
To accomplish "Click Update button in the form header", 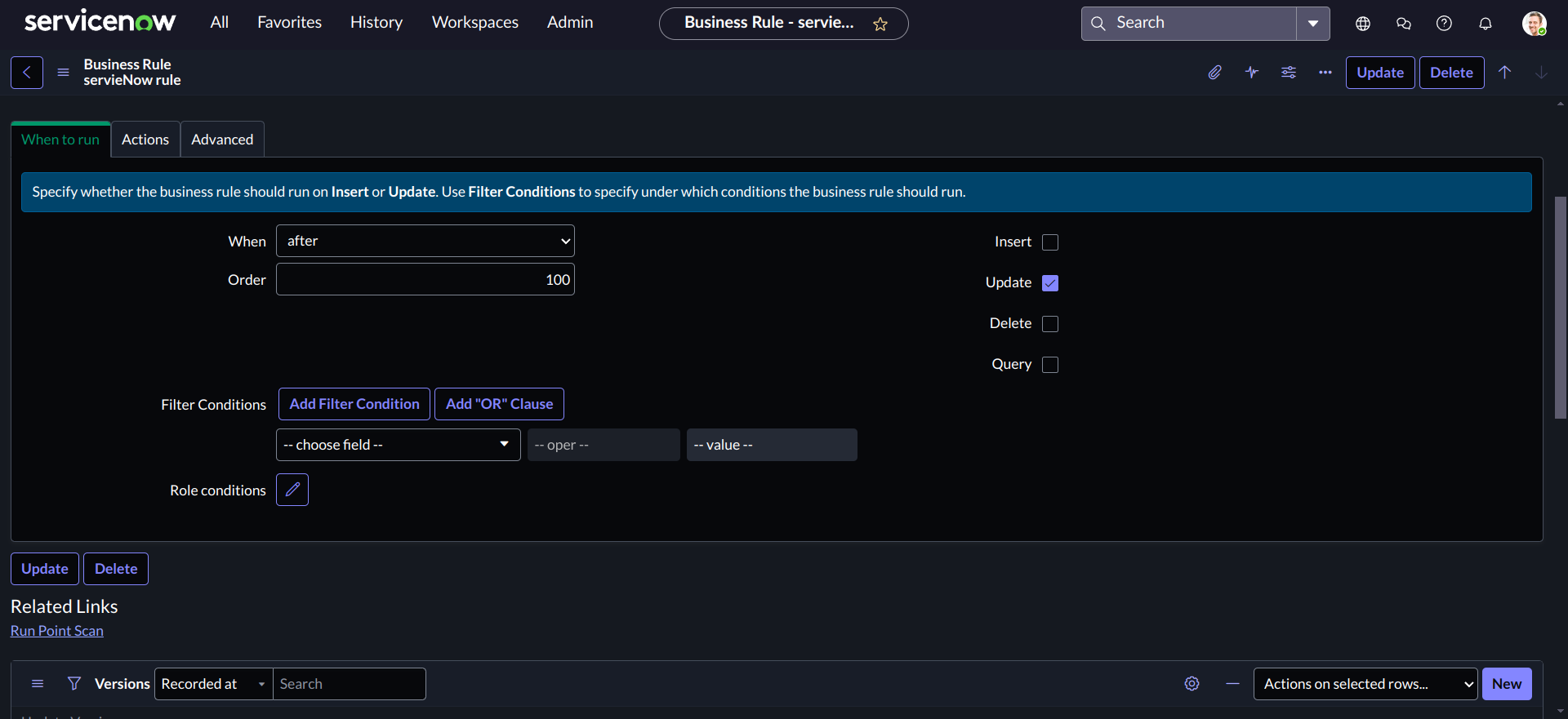I will [x=1380, y=73].
